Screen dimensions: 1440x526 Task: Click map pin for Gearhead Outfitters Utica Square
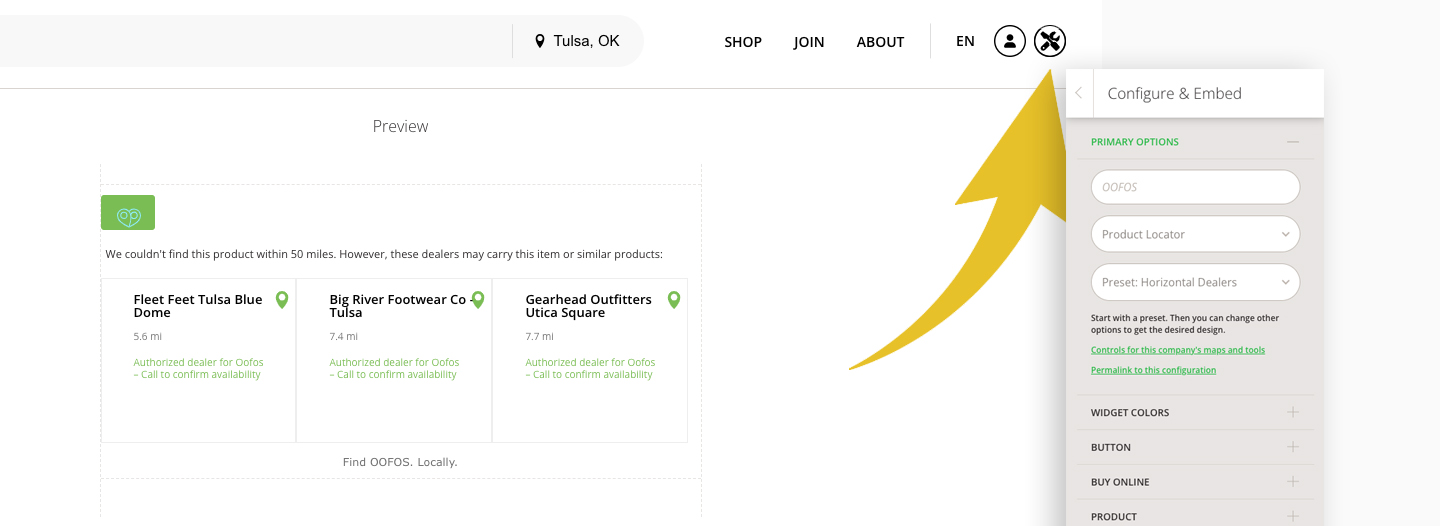(x=674, y=300)
